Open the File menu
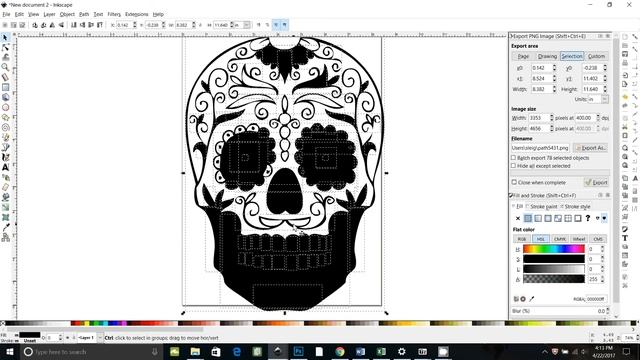 pos(6,14)
